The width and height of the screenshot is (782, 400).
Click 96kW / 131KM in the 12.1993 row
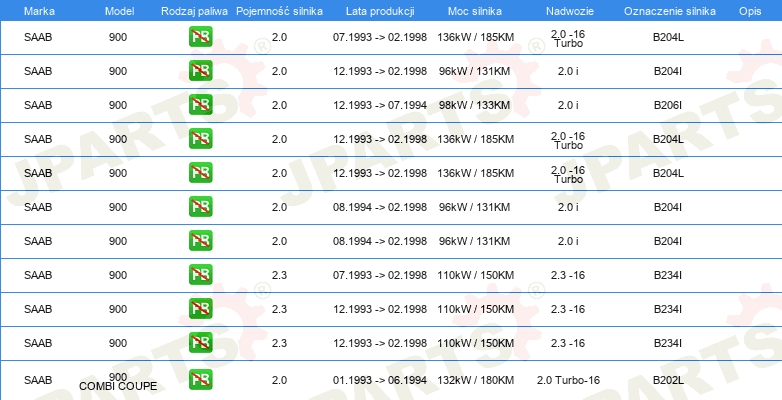click(x=475, y=71)
